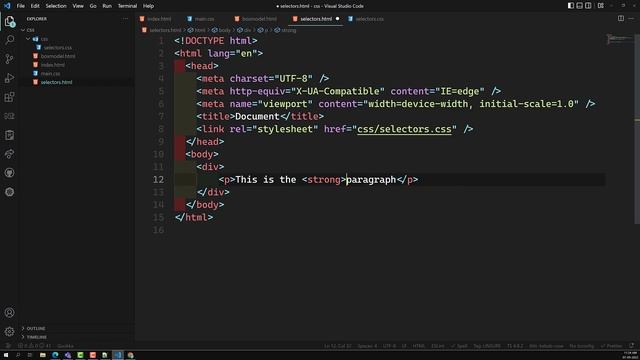
Task: Open the Manage gear in activity bar
Action: [9, 331]
